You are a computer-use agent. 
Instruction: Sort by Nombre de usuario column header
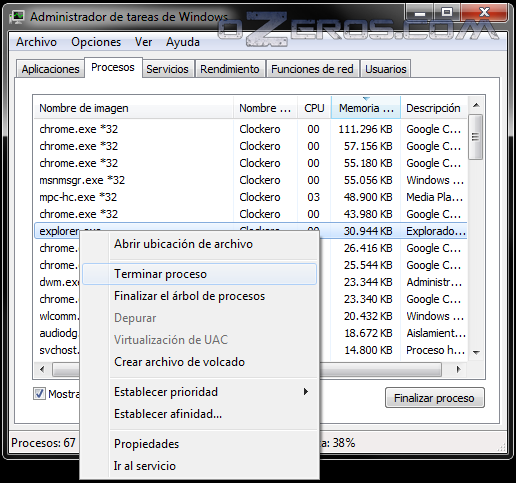pos(265,108)
